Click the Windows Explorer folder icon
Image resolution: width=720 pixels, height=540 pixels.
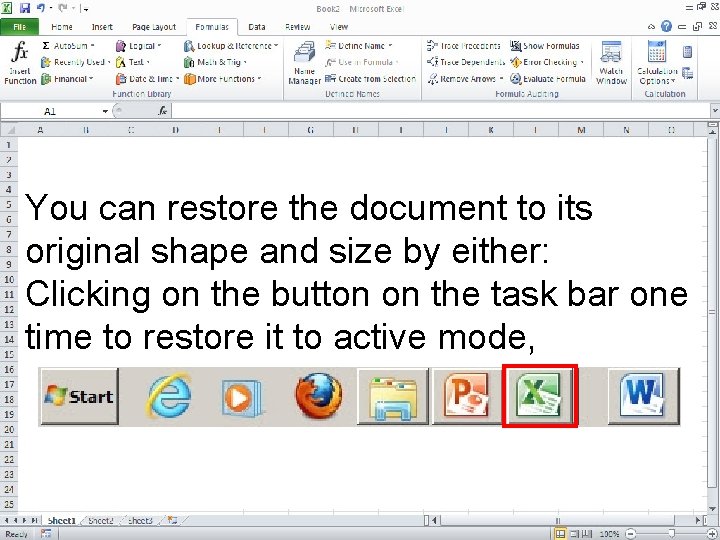pos(393,396)
